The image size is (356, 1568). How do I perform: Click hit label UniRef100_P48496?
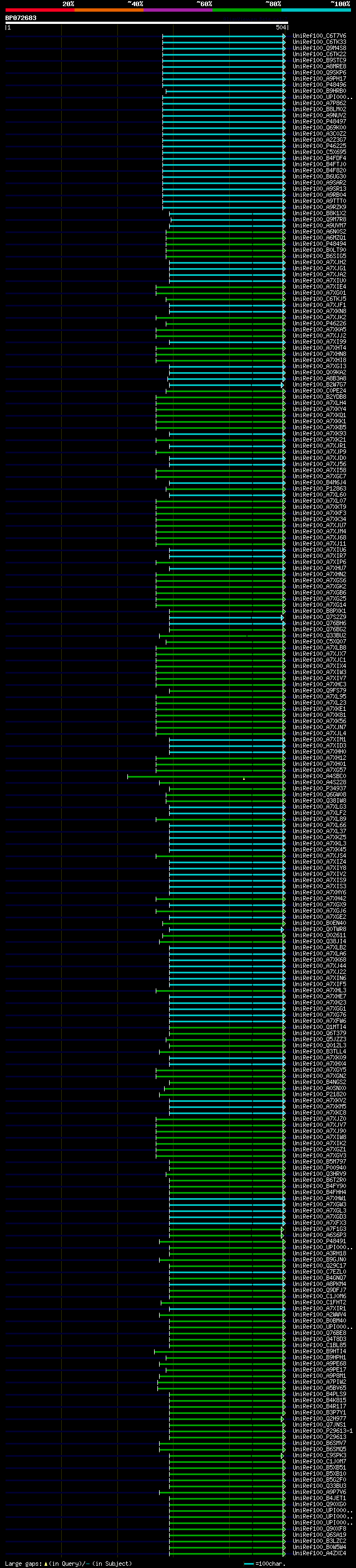tap(319, 85)
